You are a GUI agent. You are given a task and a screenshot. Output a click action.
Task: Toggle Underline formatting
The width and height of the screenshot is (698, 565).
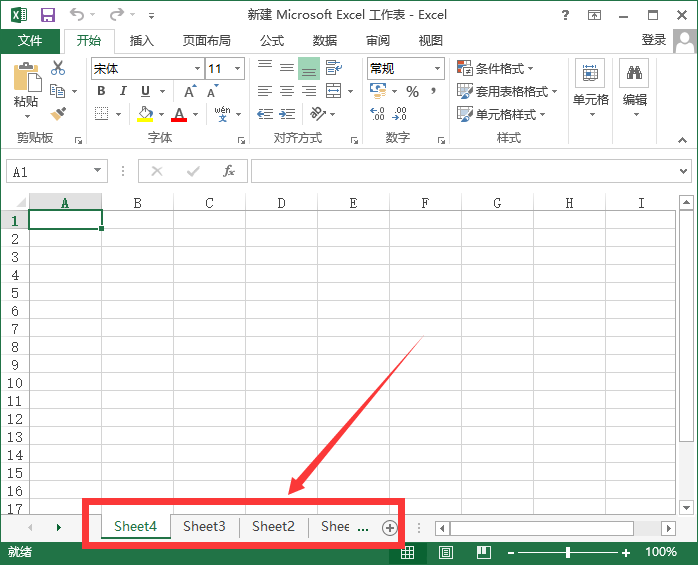[145, 91]
